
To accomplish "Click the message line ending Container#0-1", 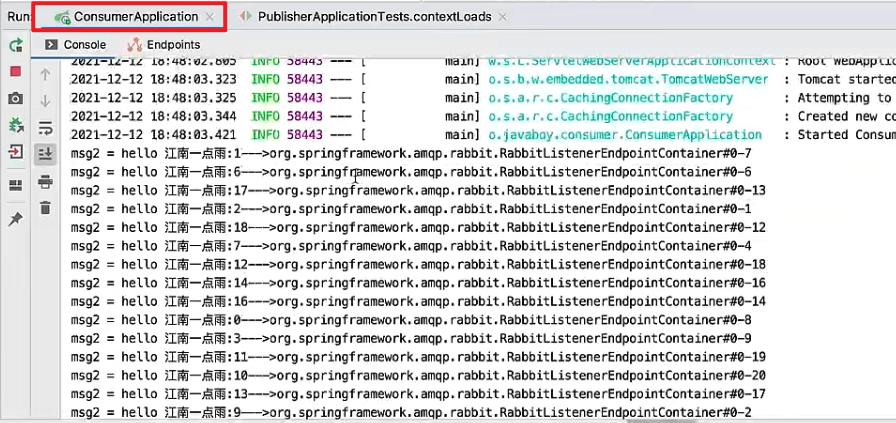I will (x=411, y=209).
